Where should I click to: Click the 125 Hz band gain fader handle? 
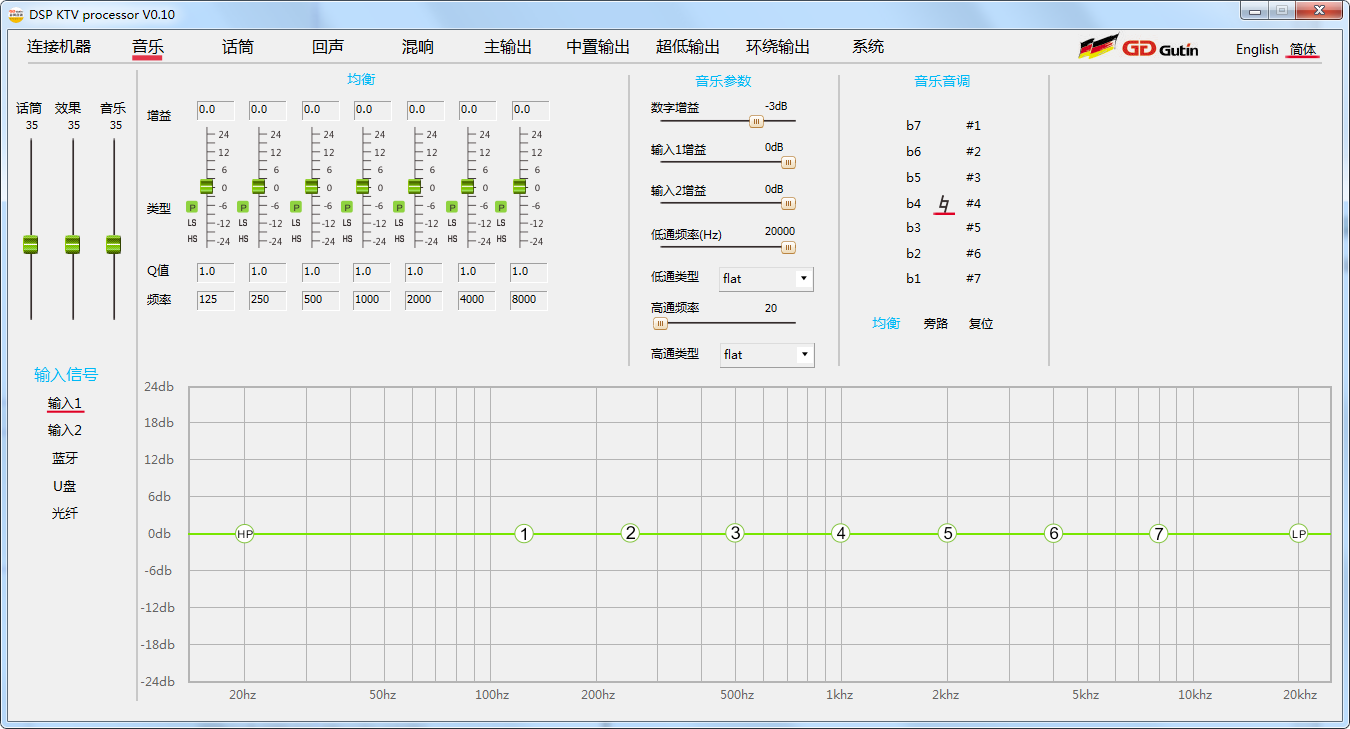[206, 187]
